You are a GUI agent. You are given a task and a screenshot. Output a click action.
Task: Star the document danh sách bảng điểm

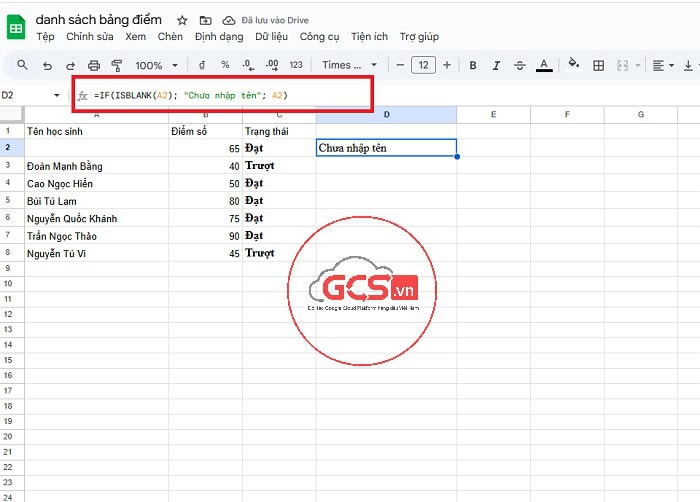point(182,20)
